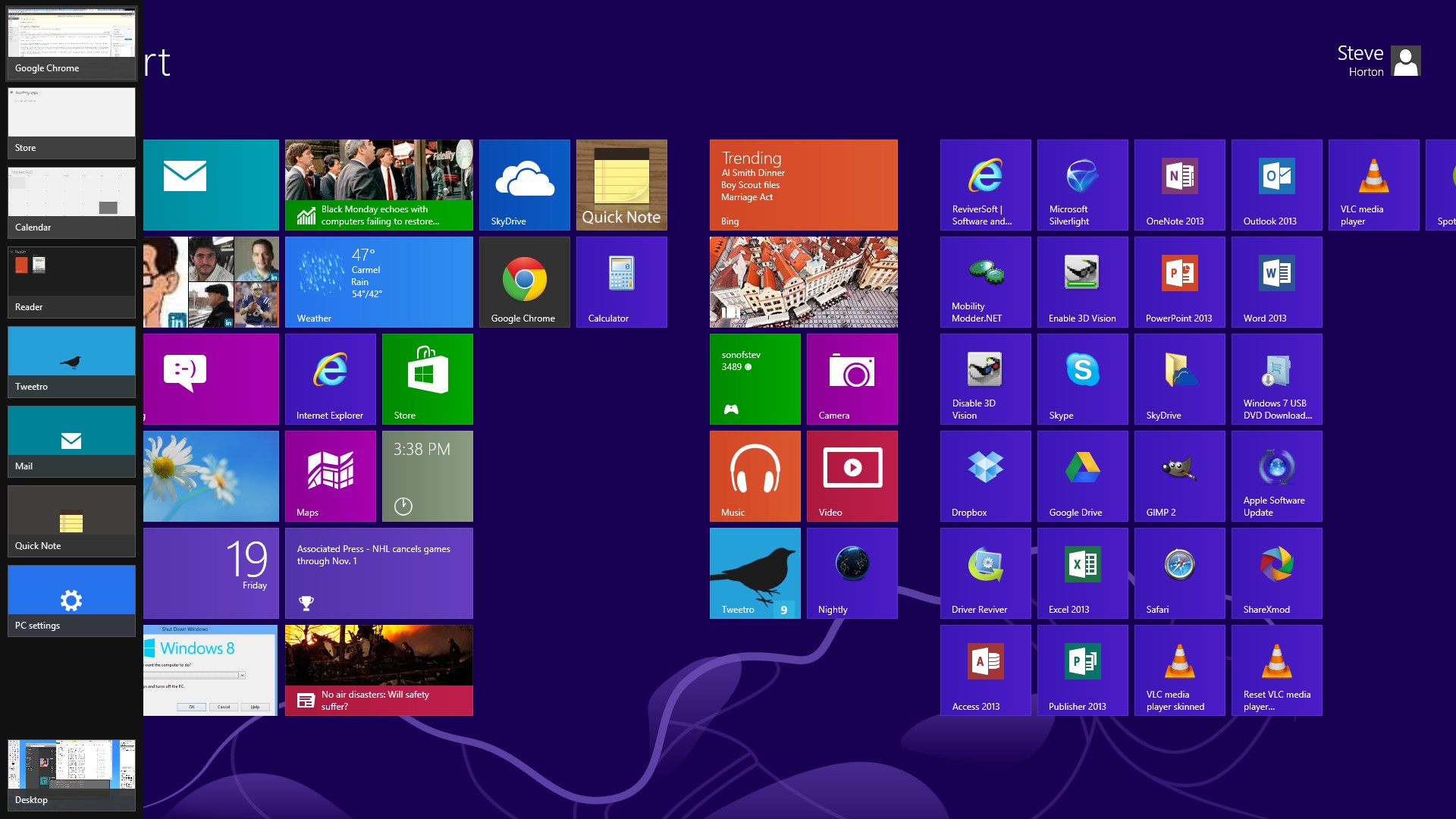Launch Mobility Modder.NET tile
Screen dimensions: 1456x819
coord(986,282)
